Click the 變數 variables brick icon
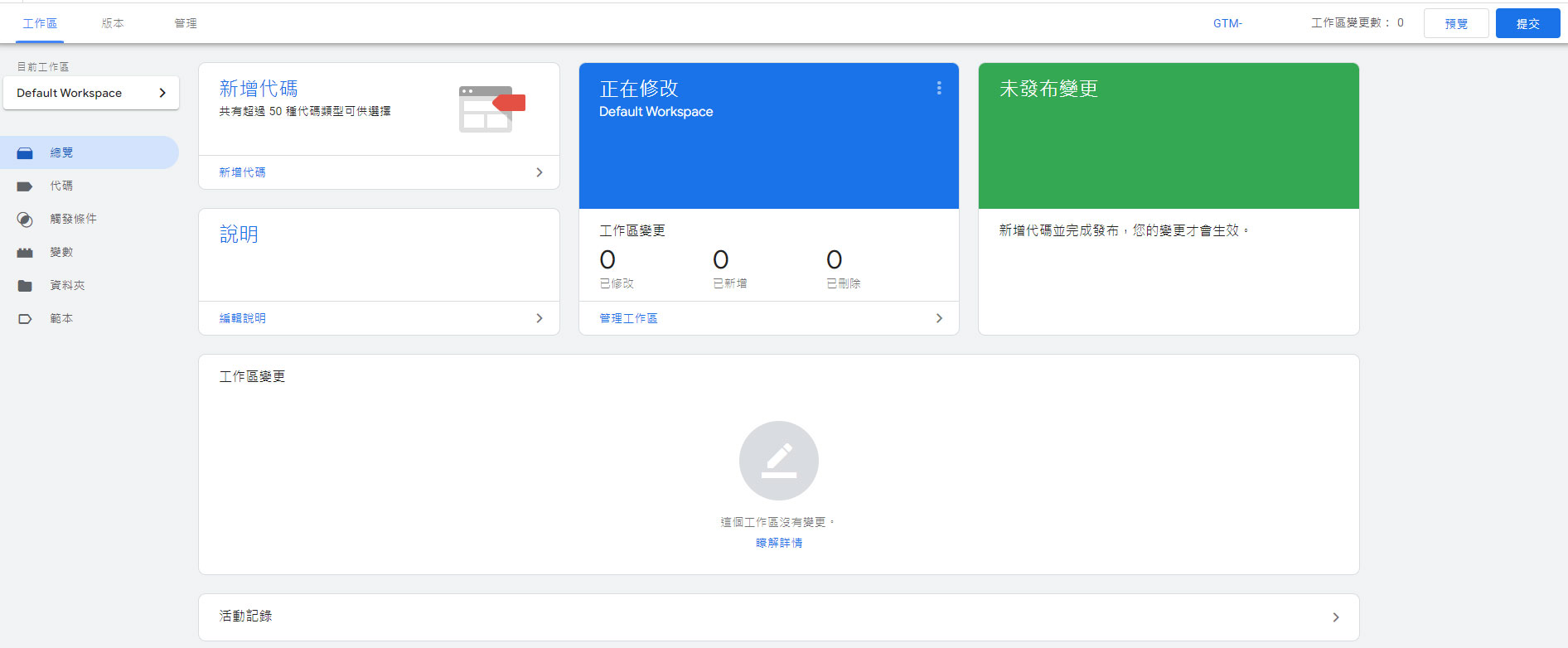 click(25, 253)
